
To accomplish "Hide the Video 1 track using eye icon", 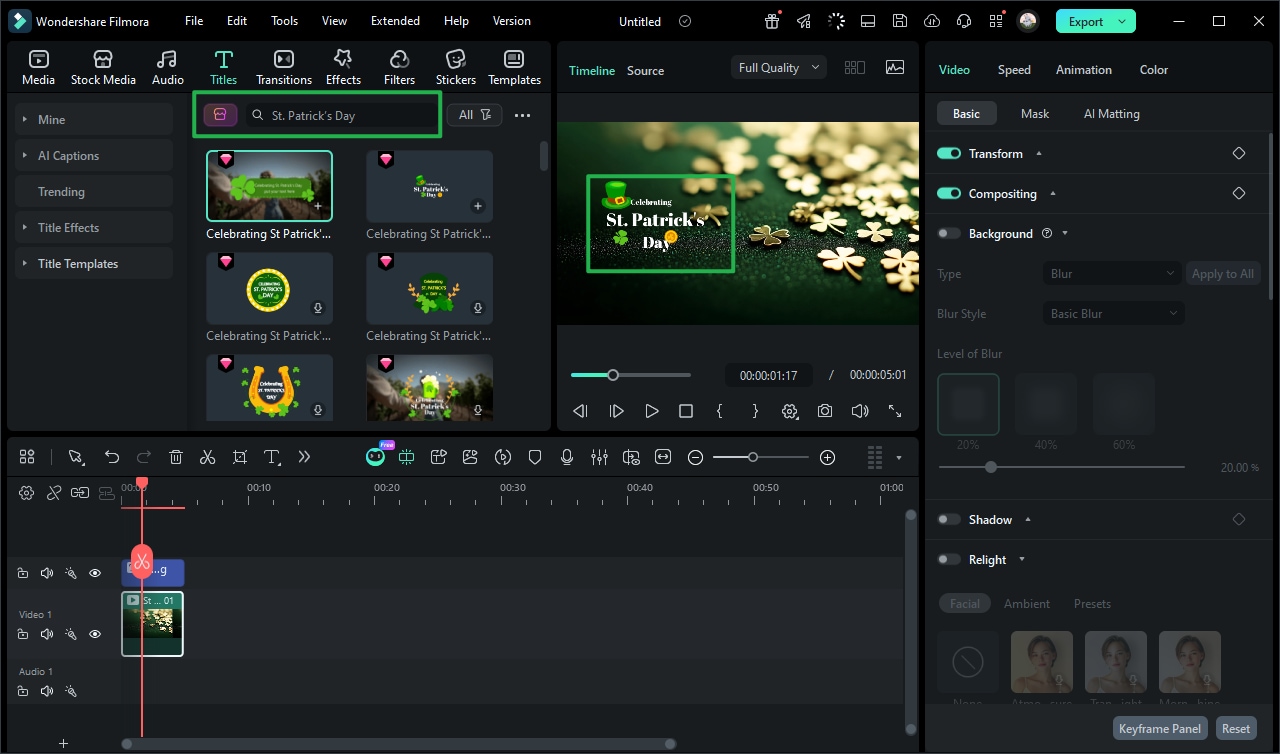I will click(x=95, y=634).
